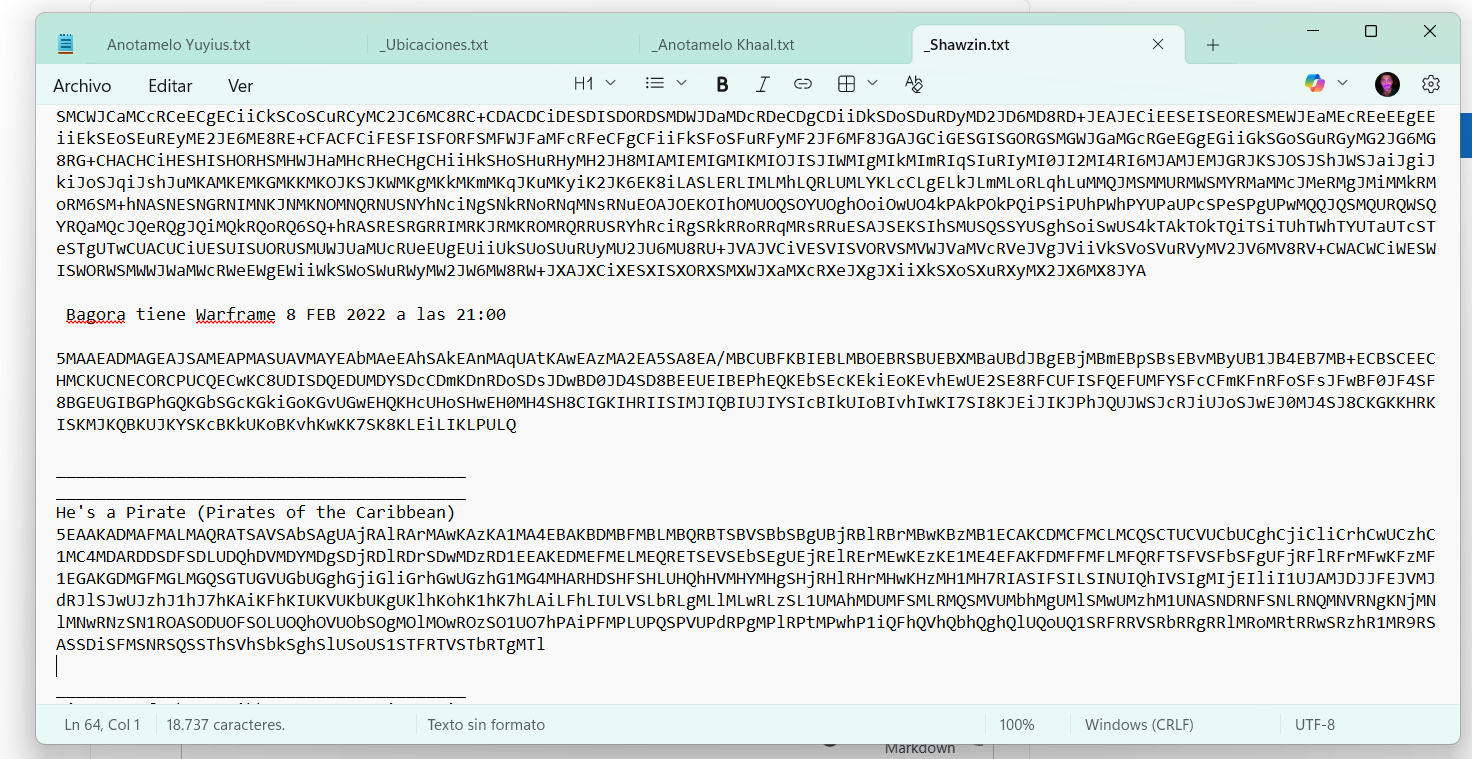The width and height of the screenshot is (1472, 759).
Task: Open the H1 heading style dropdown
Action: pos(594,83)
